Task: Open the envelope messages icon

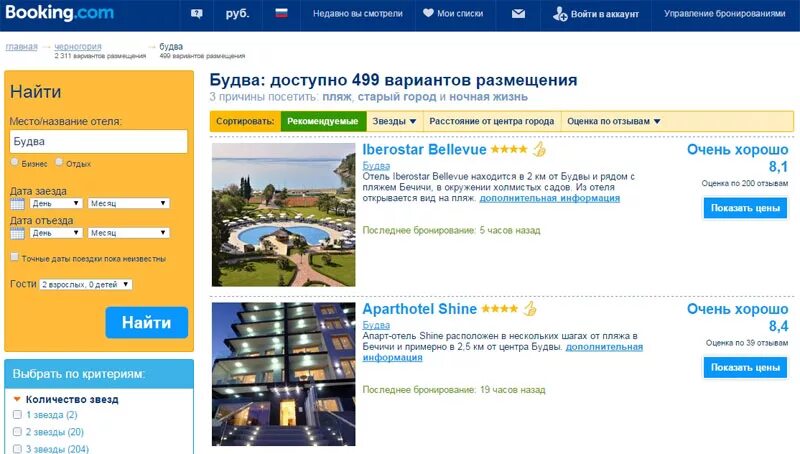Action: (518, 14)
